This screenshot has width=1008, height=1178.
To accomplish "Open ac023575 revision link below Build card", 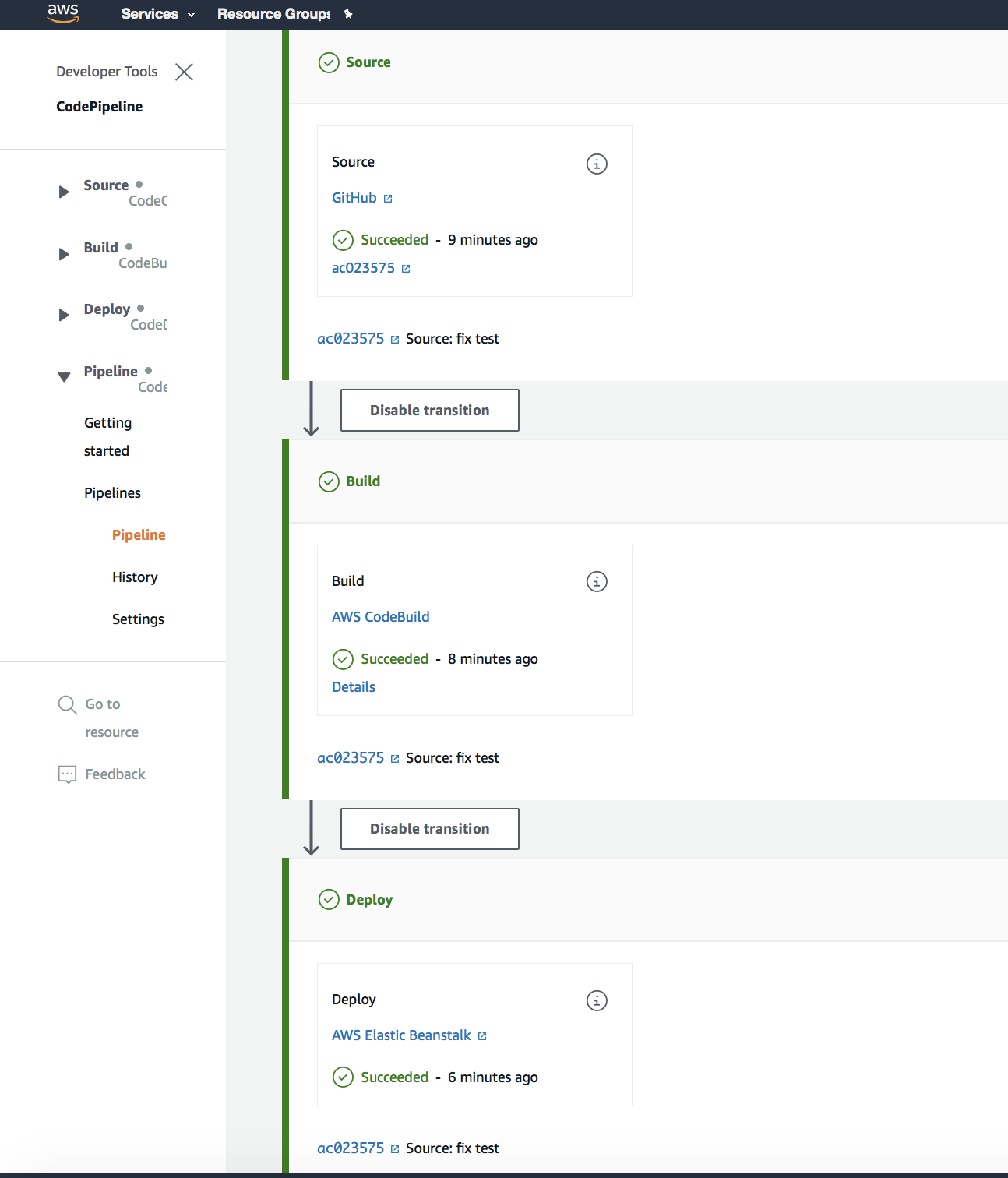I will (x=351, y=758).
